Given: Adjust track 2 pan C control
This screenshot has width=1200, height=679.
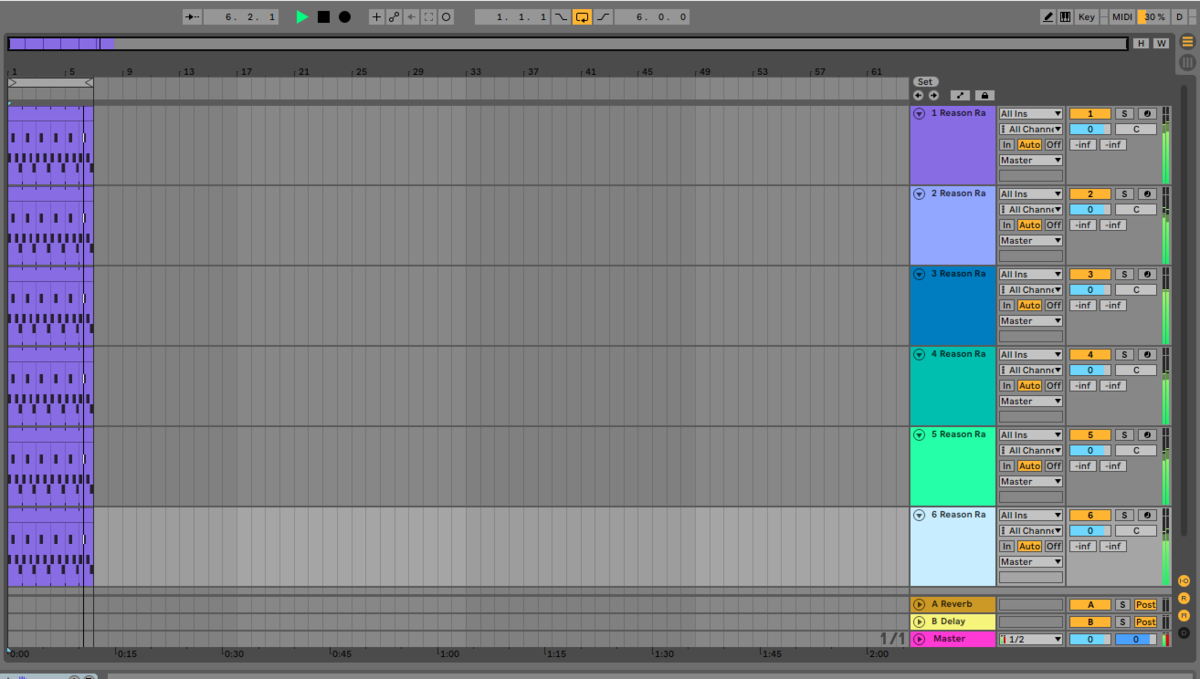Looking at the screenshot, I should [1136, 210].
